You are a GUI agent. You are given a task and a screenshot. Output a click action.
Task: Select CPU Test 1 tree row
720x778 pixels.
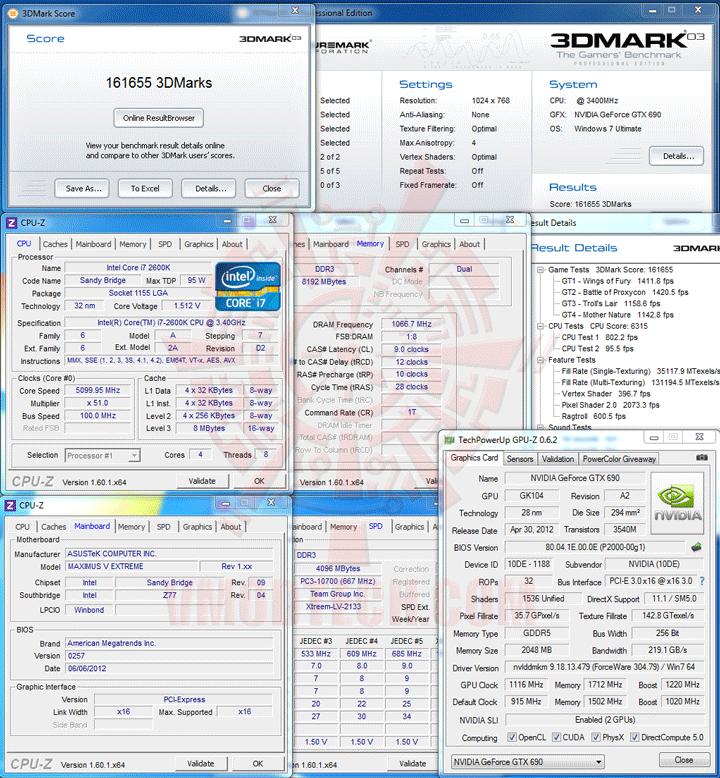[599, 337]
